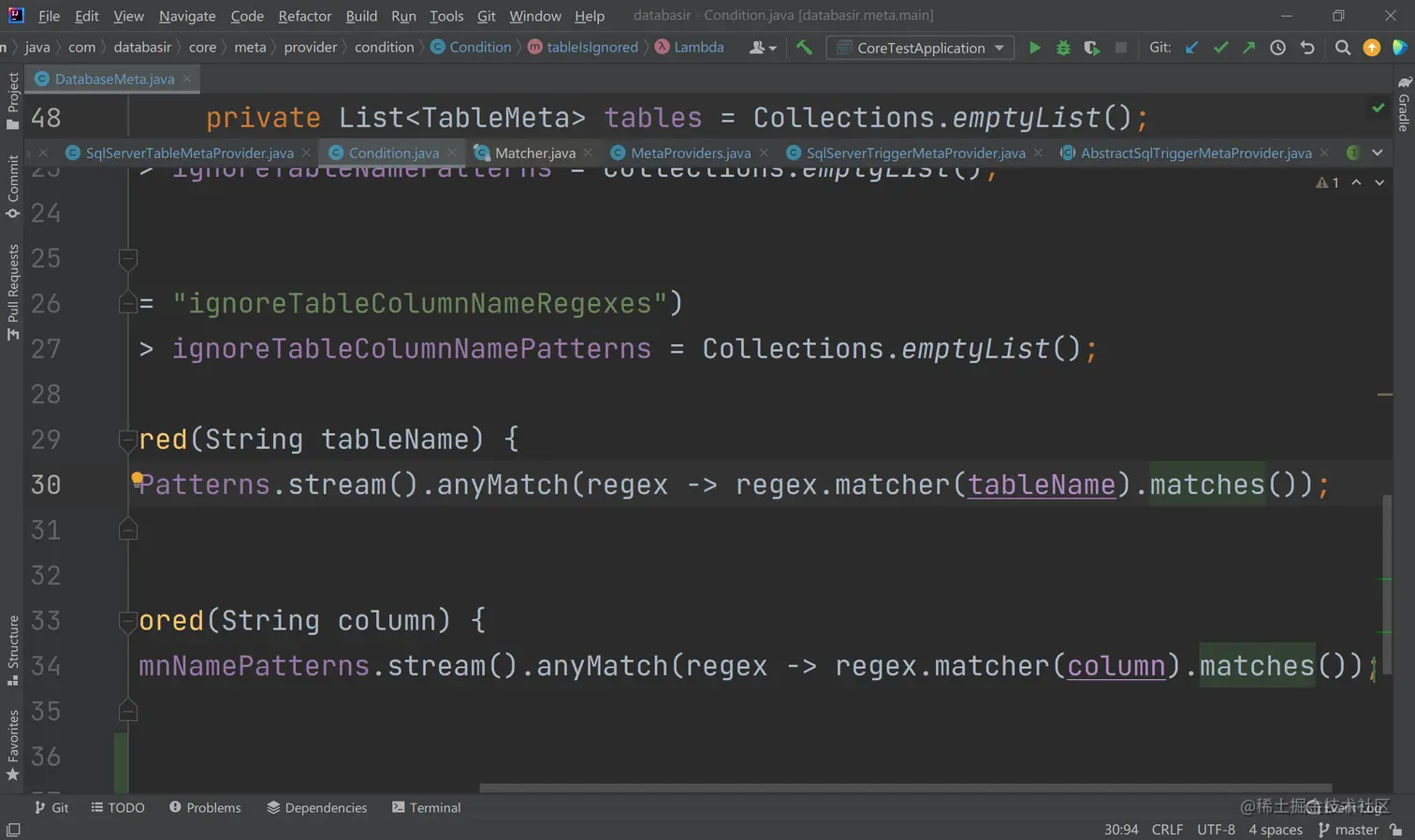
Task: Click the editor horizontal scrollbar
Action: click(905, 788)
